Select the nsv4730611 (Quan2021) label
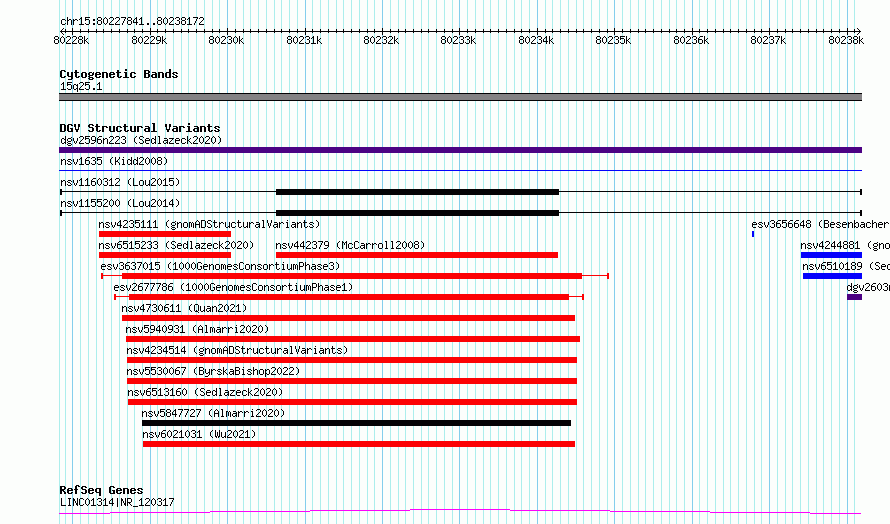Screen dimensions: 890x524 (184, 308)
